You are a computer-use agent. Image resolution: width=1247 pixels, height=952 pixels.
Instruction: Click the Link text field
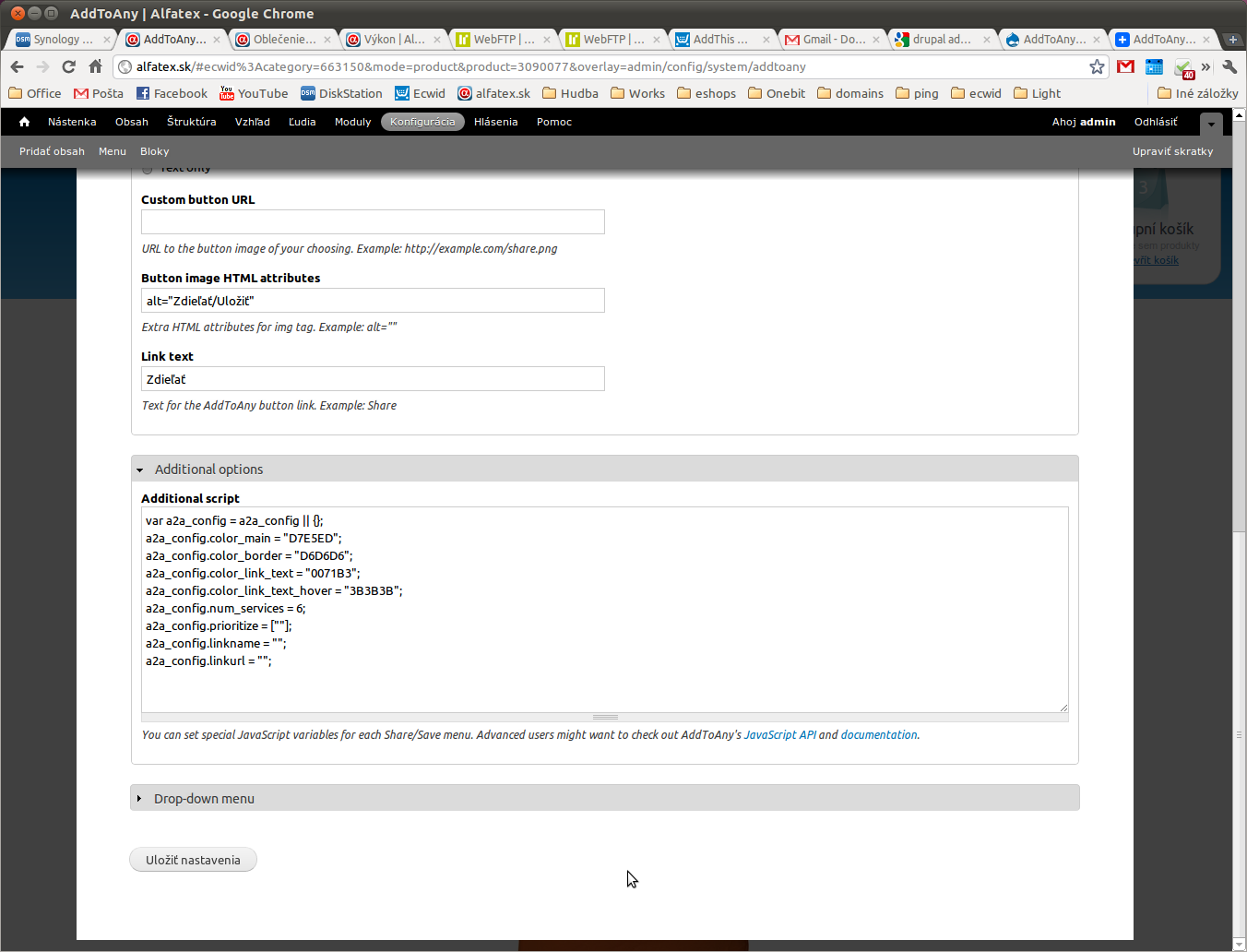click(373, 378)
